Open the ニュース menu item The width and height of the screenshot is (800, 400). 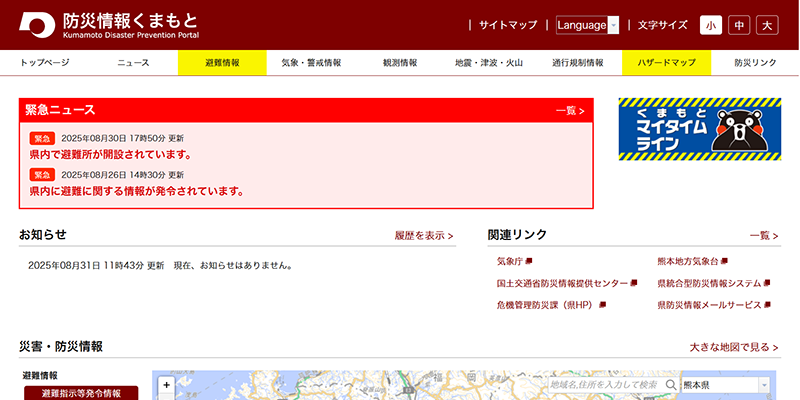[133, 63]
